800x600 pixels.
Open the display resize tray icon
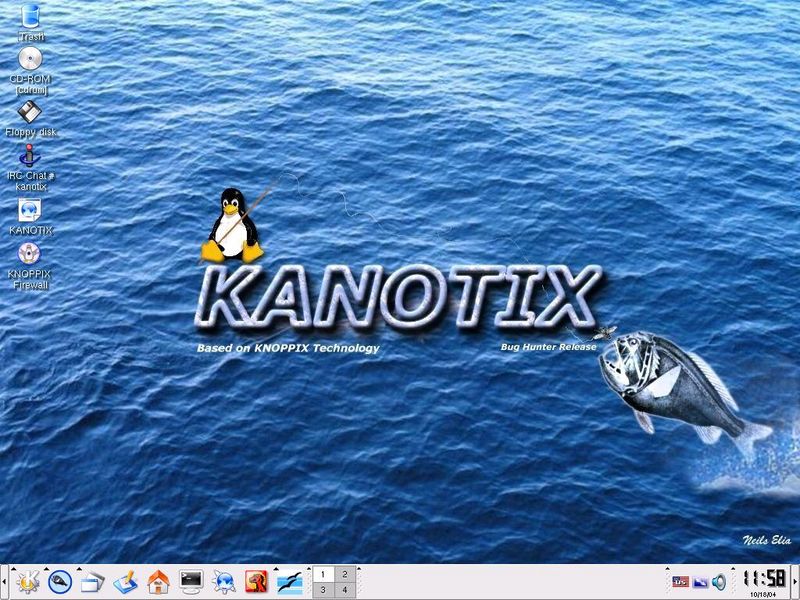[700, 582]
